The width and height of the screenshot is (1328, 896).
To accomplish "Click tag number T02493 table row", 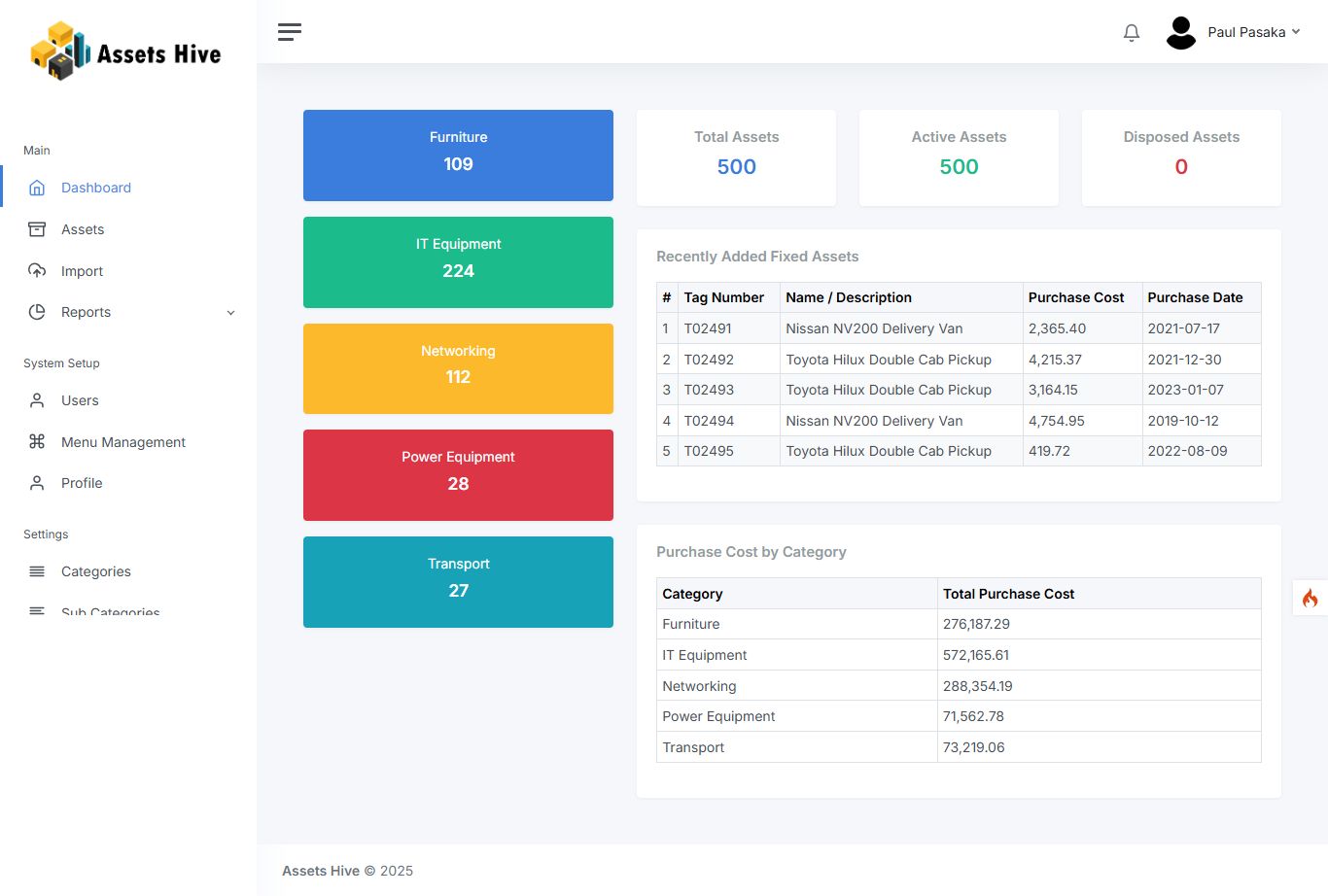I will (x=709, y=390).
